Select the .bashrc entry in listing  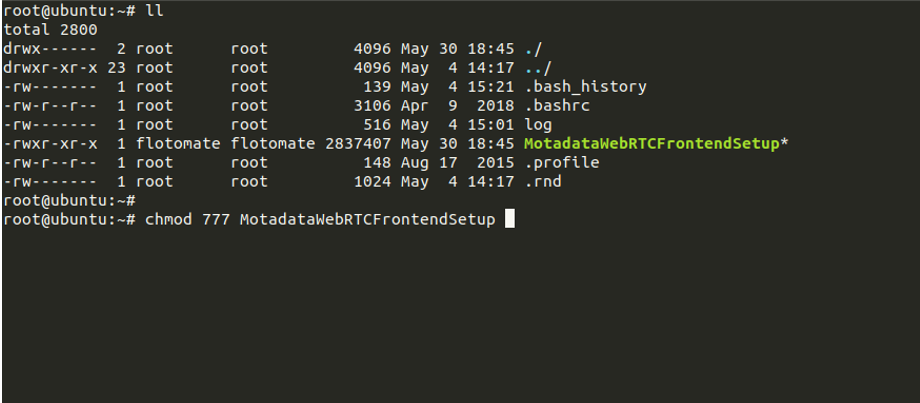(x=557, y=106)
